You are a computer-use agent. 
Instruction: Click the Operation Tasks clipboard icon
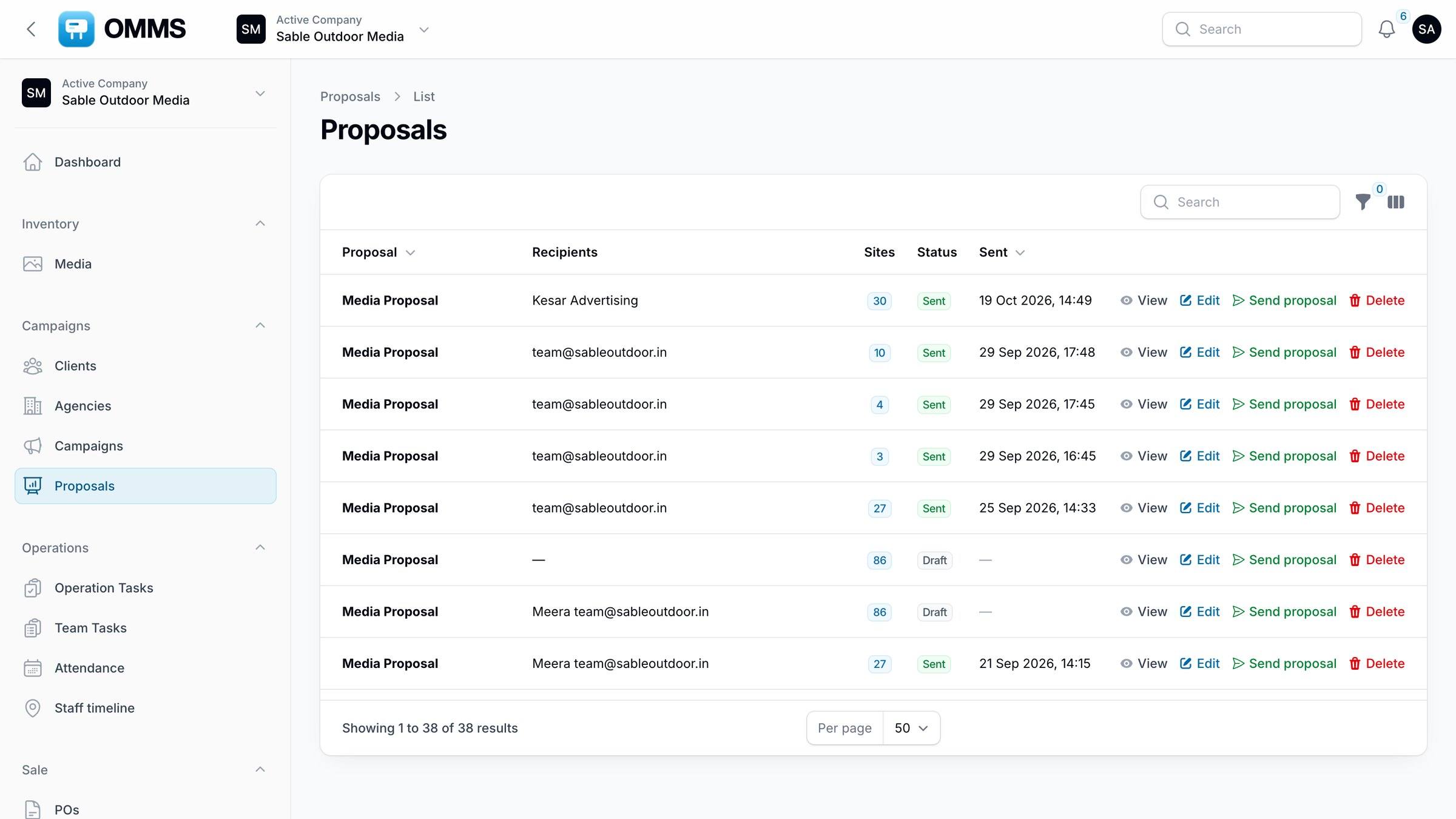pyautogui.click(x=33, y=588)
